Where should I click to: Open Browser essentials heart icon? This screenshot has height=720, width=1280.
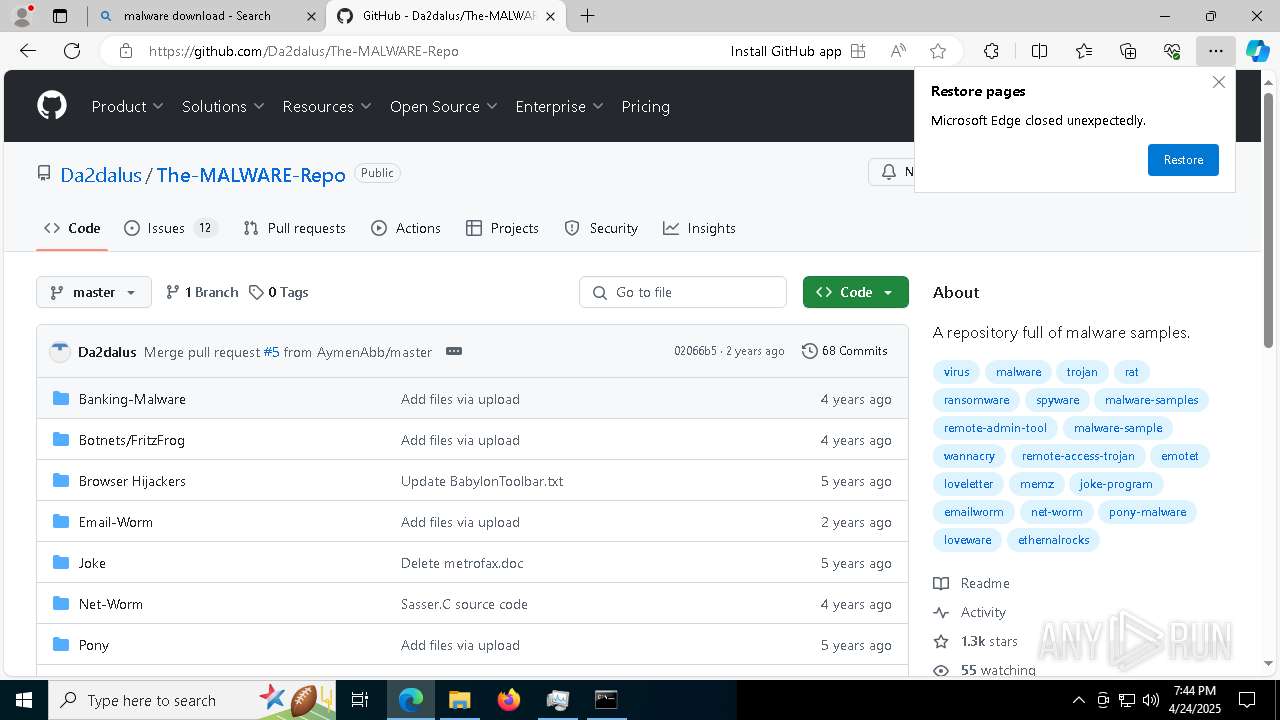coord(1172,51)
